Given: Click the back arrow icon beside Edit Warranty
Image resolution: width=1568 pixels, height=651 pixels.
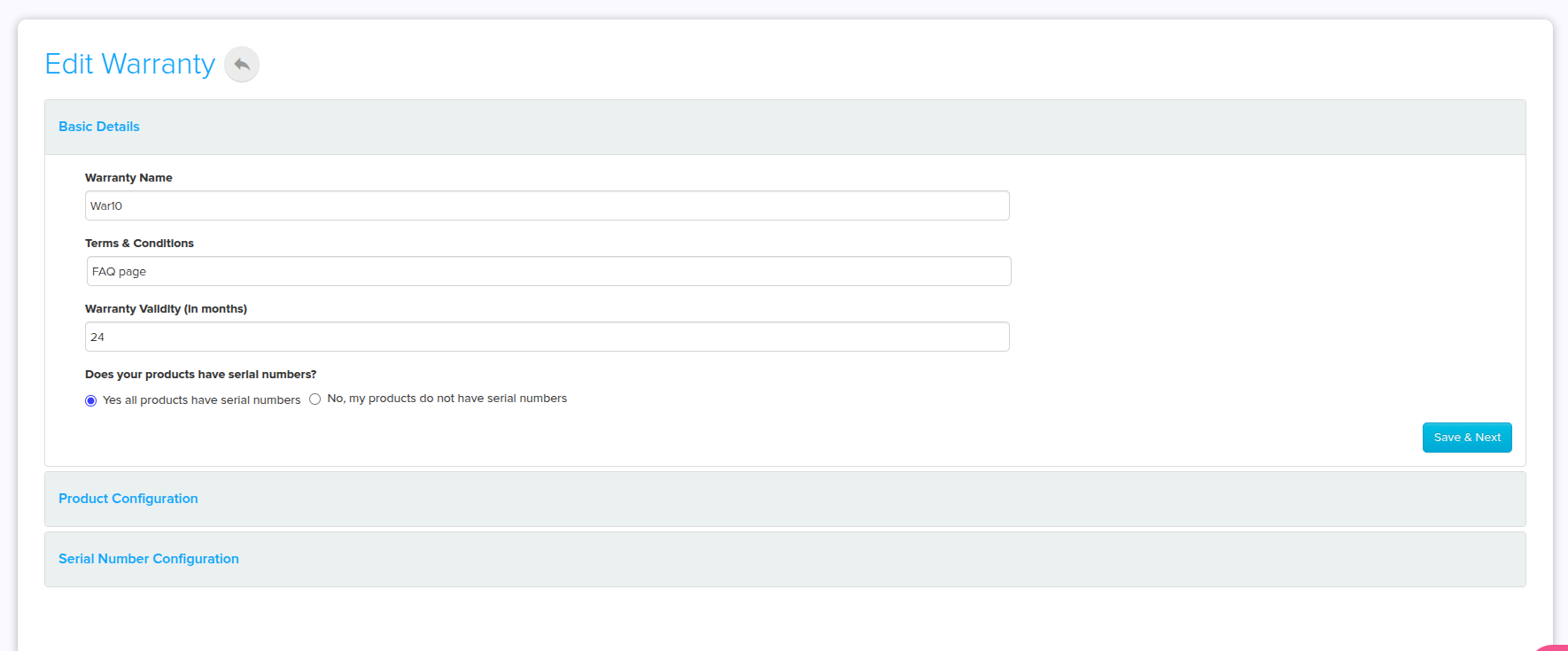Looking at the screenshot, I should tap(242, 65).
